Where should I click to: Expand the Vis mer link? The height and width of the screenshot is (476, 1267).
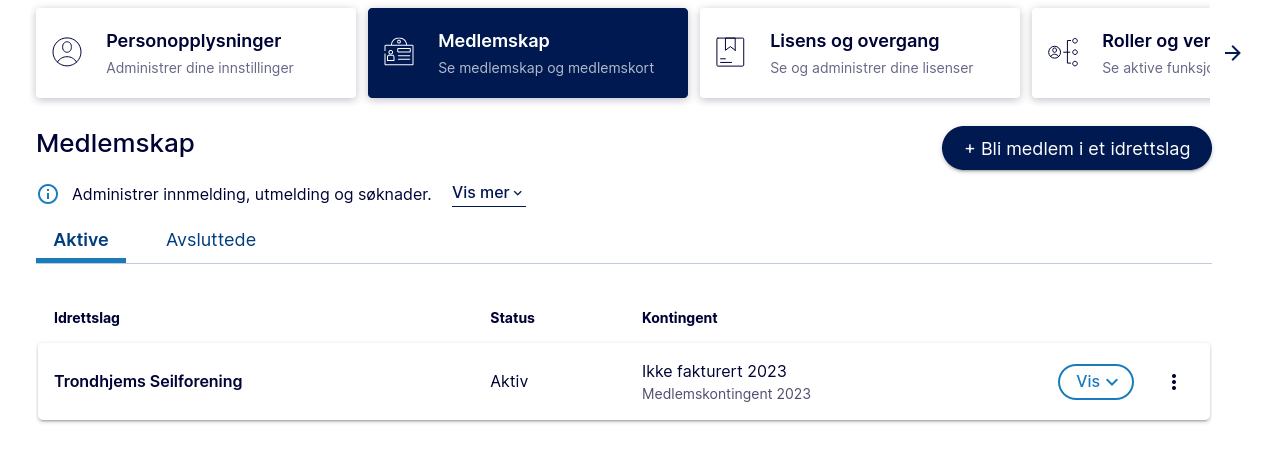tap(488, 193)
